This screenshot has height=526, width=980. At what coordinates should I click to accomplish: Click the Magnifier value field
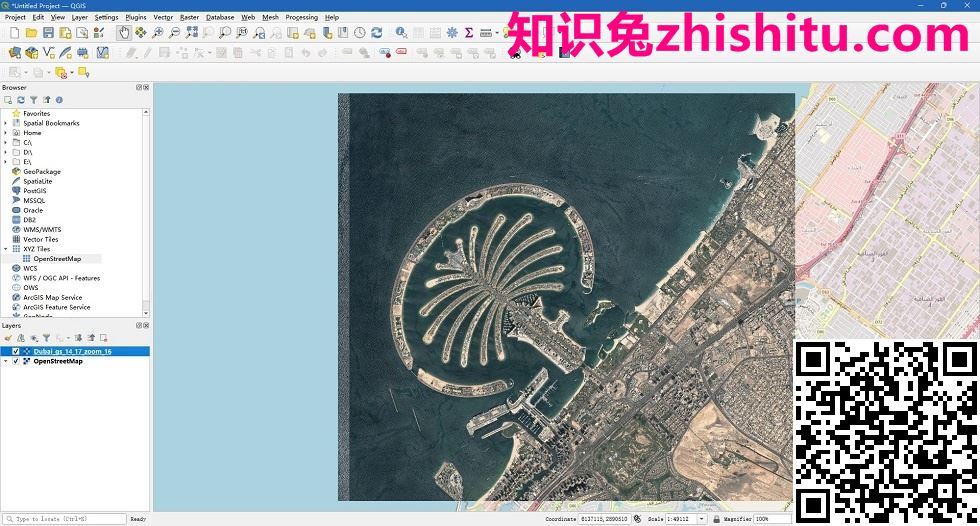click(x=772, y=519)
